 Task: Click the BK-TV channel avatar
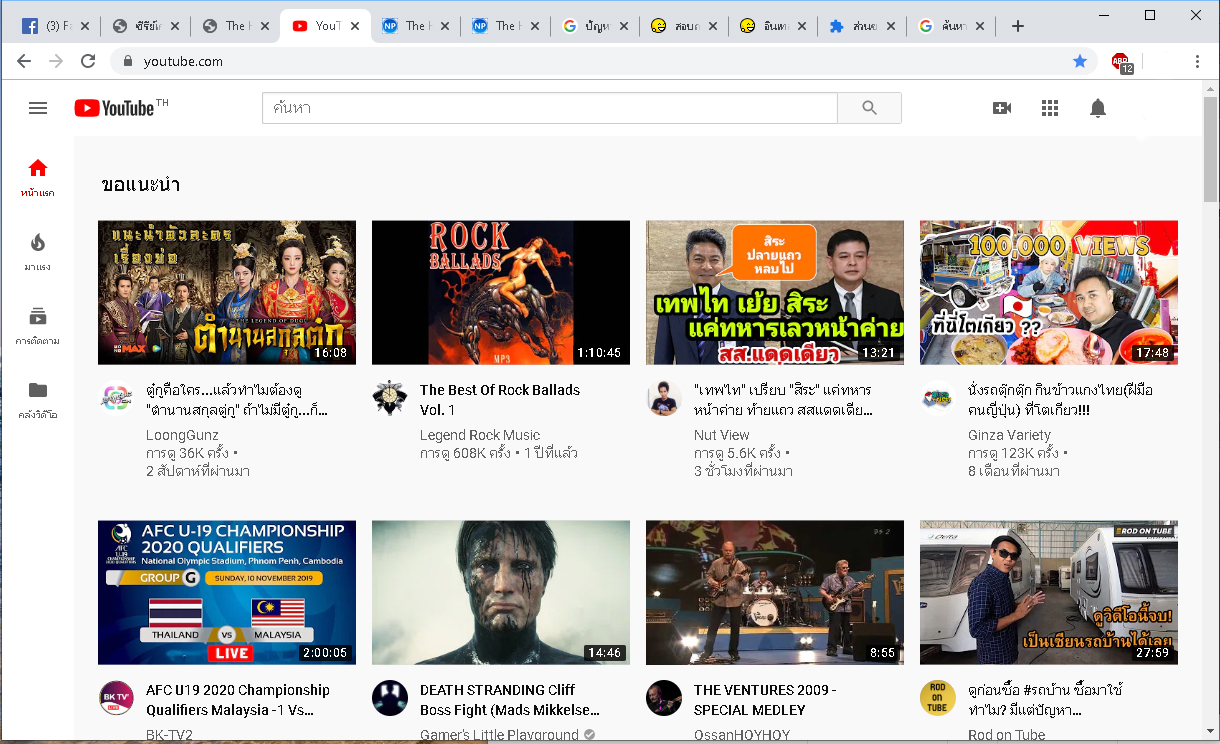116,697
